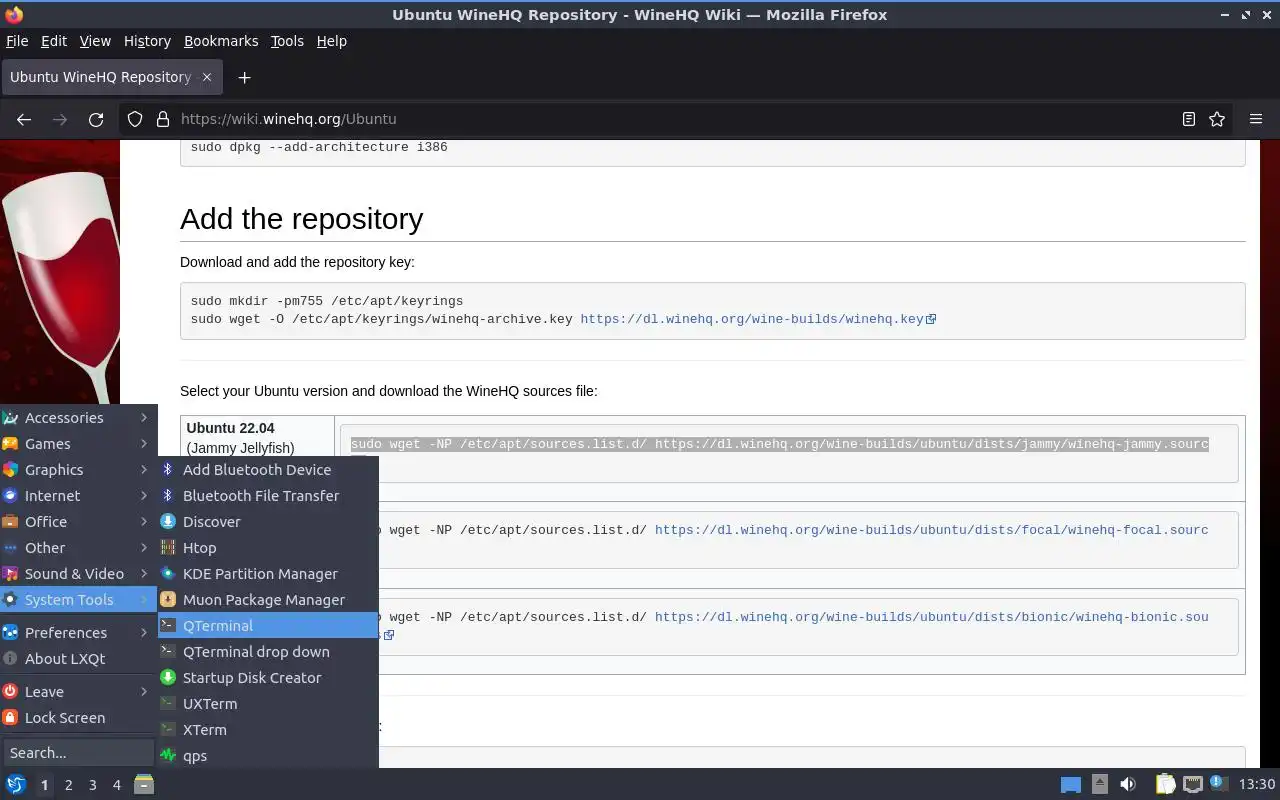Click the 13:30 panel clock

[x=1257, y=784]
